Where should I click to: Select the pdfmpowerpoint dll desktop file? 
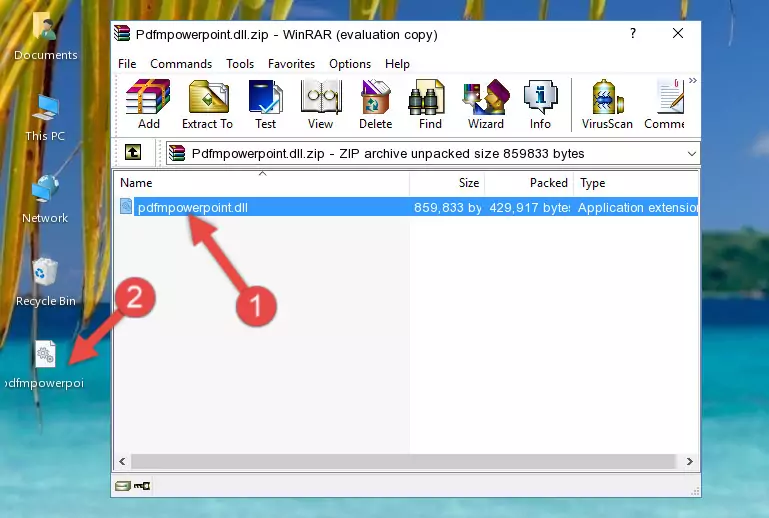coord(45,365)
